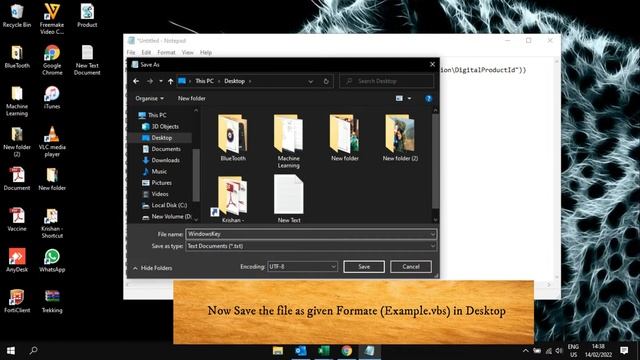Go up one folder level

point(170,81)
